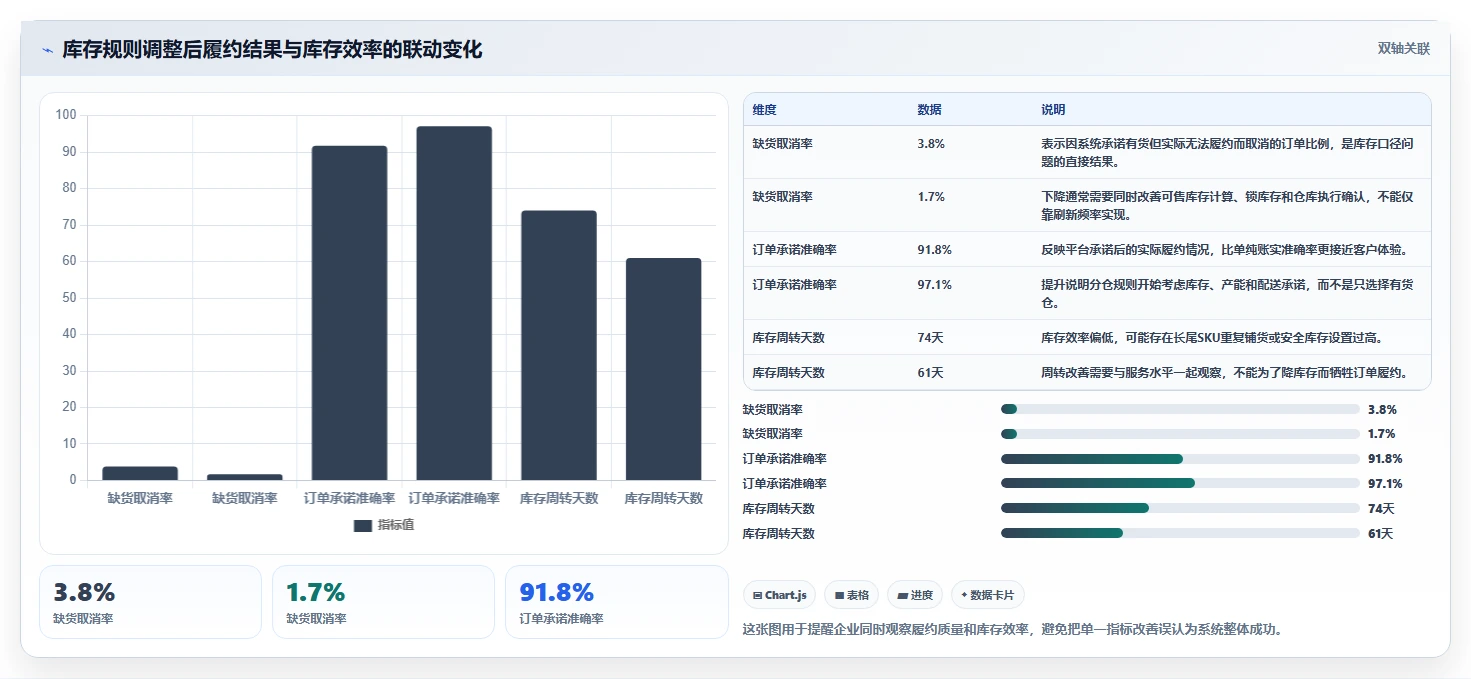Open the green 1.7% 缺货取消率 summary card

(x=383, y=602)
